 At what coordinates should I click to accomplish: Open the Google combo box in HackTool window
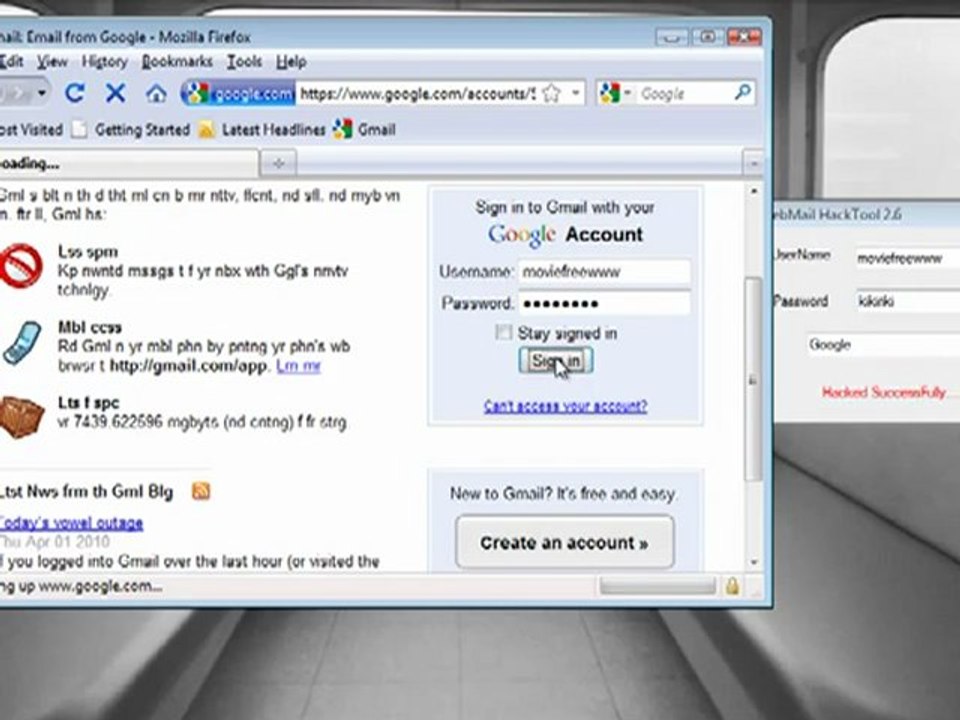click(x=882, y=345)
